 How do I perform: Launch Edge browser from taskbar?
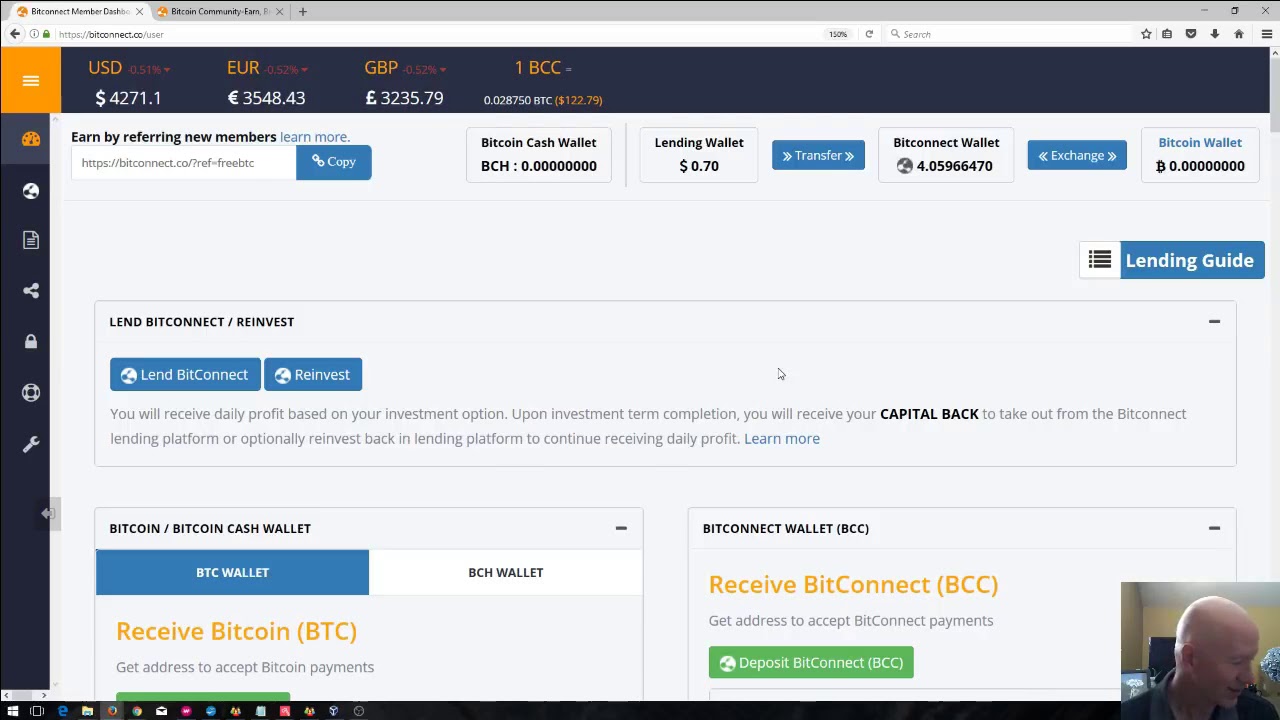62,711
